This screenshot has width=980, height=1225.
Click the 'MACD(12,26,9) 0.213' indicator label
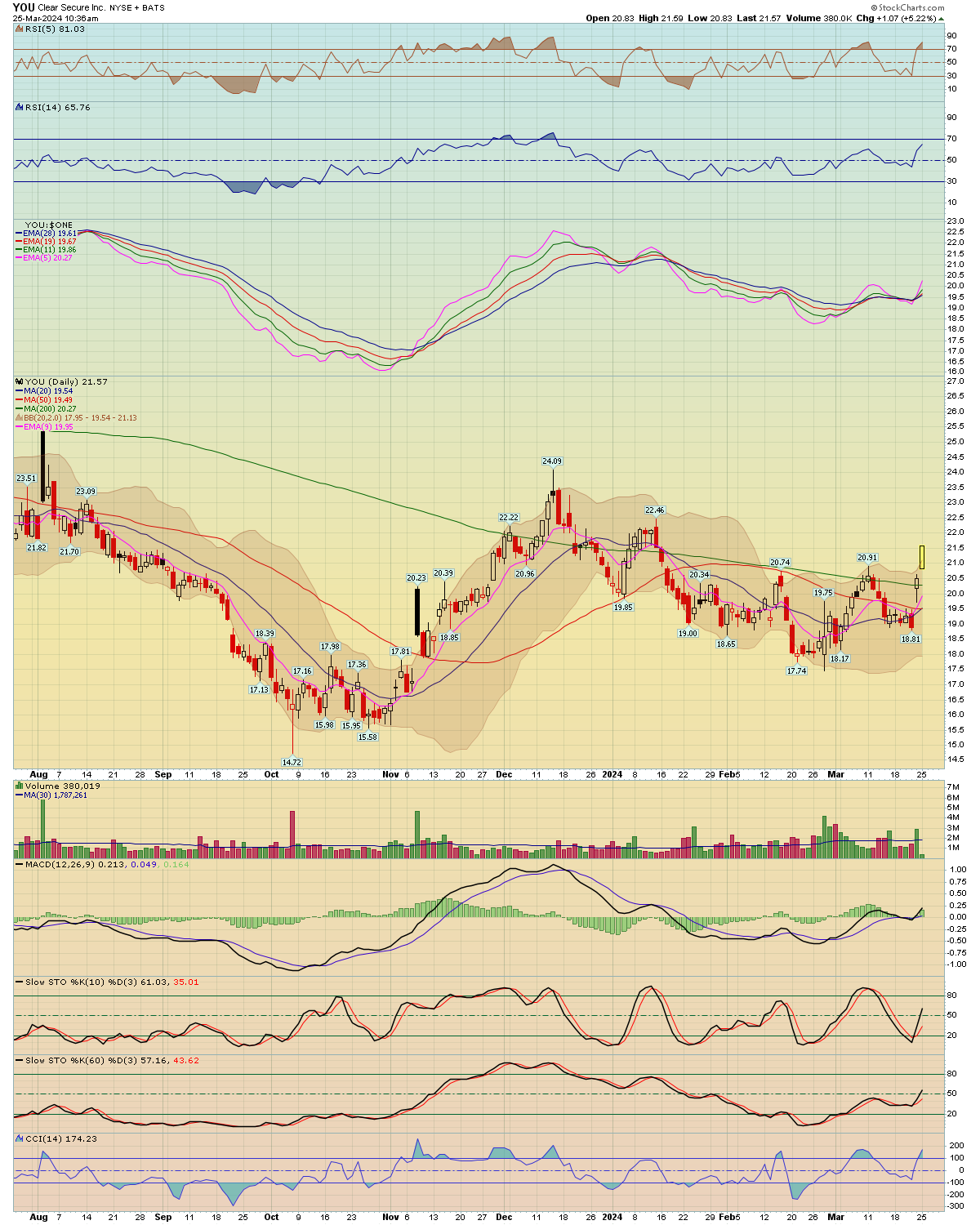pos(76,864)
